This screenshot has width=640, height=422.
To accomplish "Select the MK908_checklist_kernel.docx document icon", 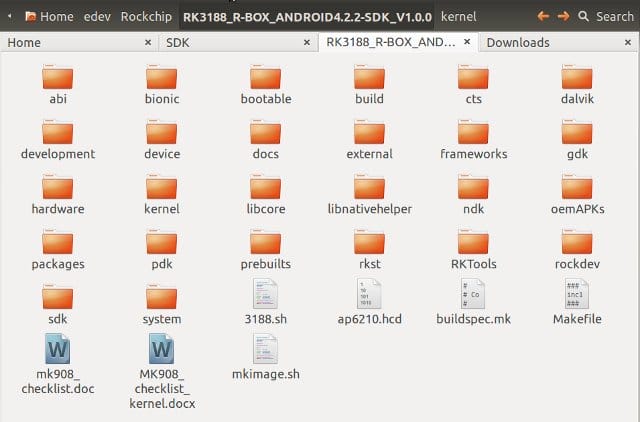I will (x=162, y=349).
